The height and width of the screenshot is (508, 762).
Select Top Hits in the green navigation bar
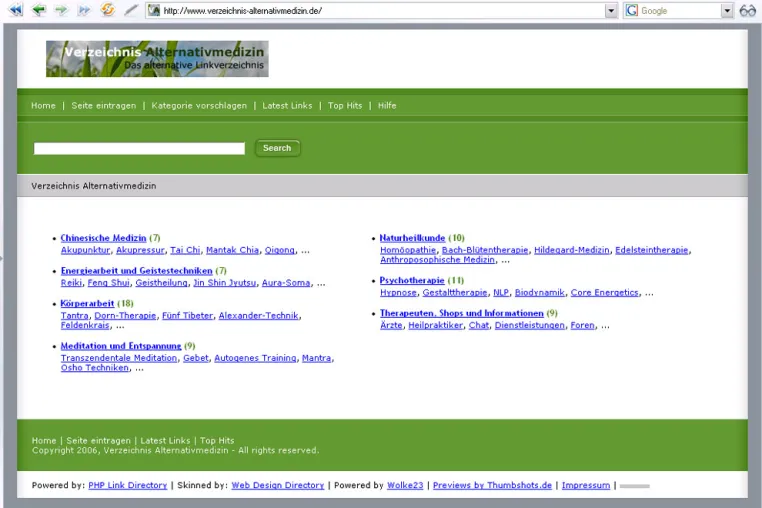345,105
